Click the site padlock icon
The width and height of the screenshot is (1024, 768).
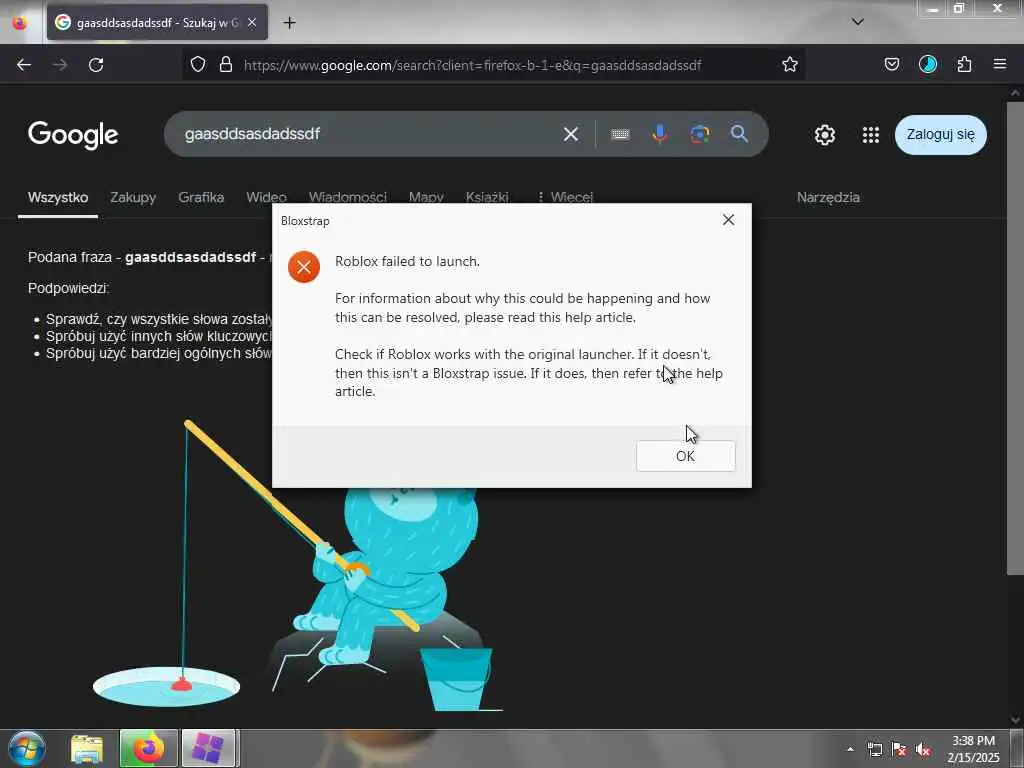point(226,64)
